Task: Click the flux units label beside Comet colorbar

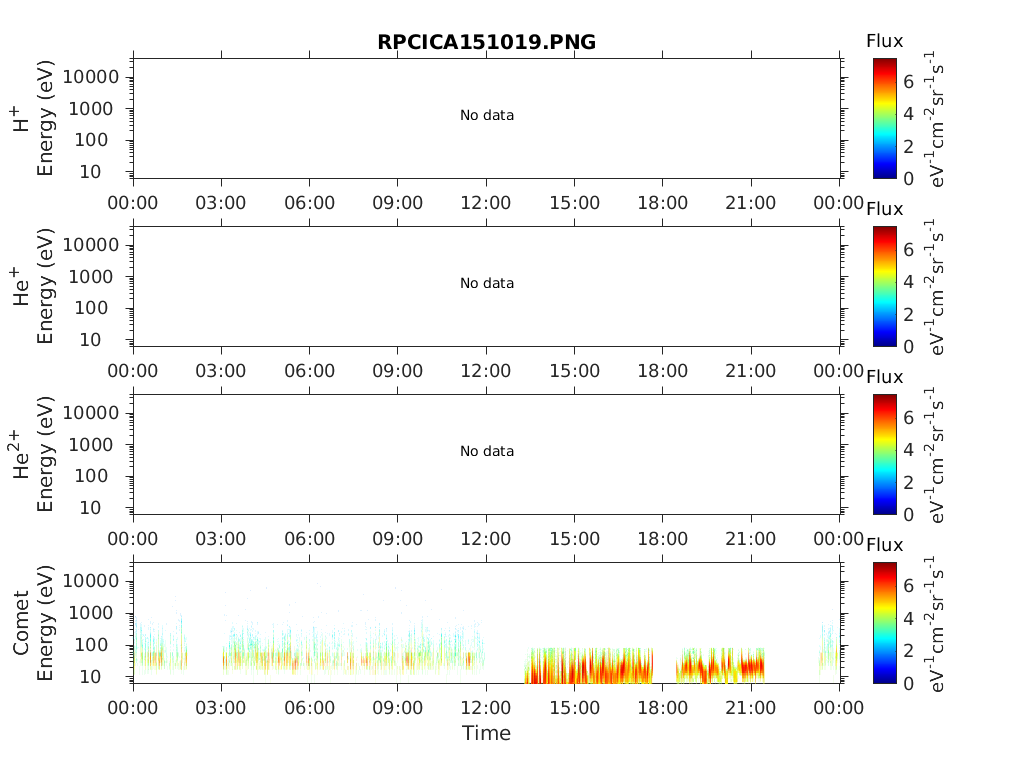Action: (x=935, y=622)
